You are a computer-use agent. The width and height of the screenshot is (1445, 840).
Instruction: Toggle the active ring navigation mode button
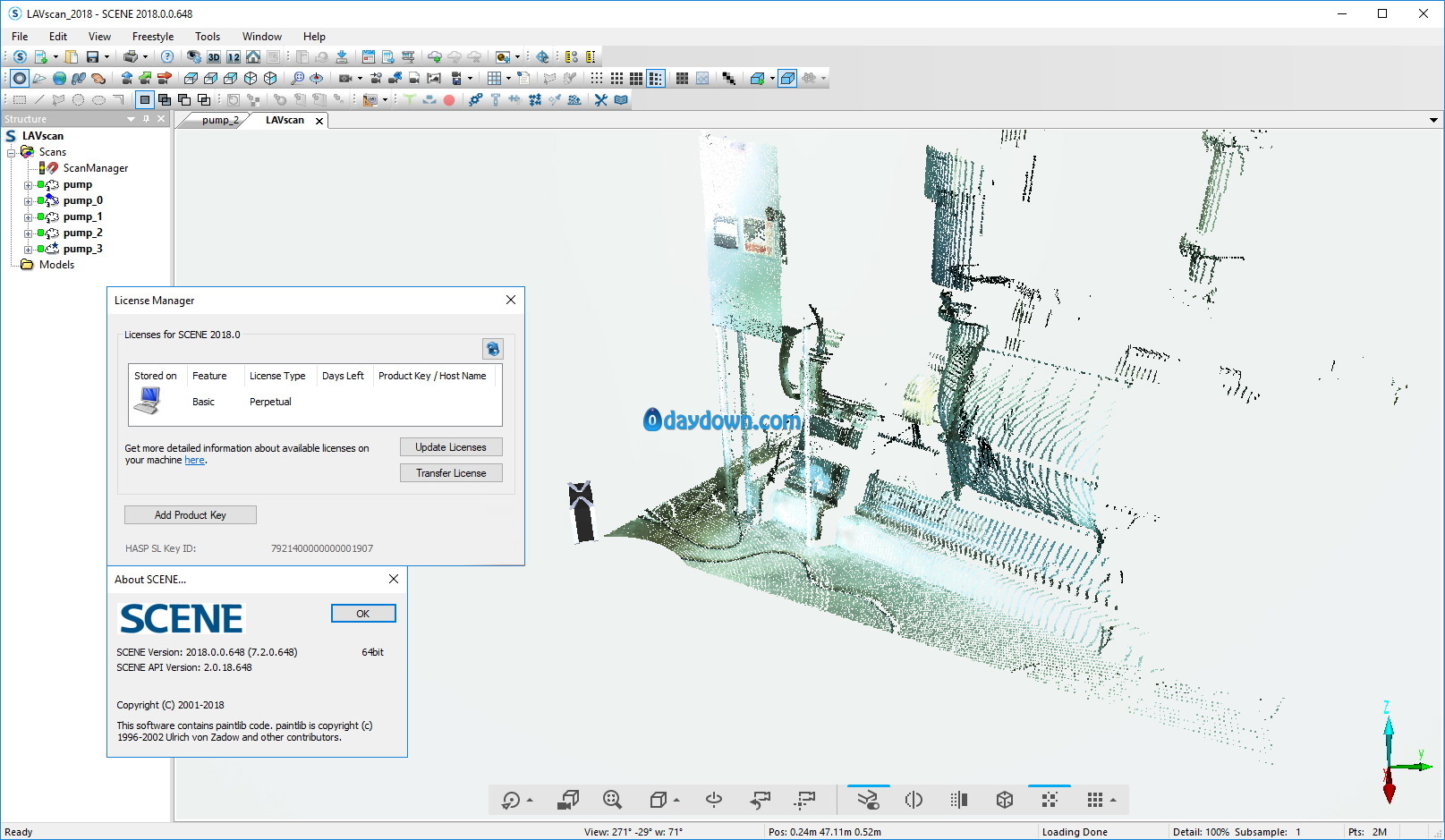tap(19, 78)
